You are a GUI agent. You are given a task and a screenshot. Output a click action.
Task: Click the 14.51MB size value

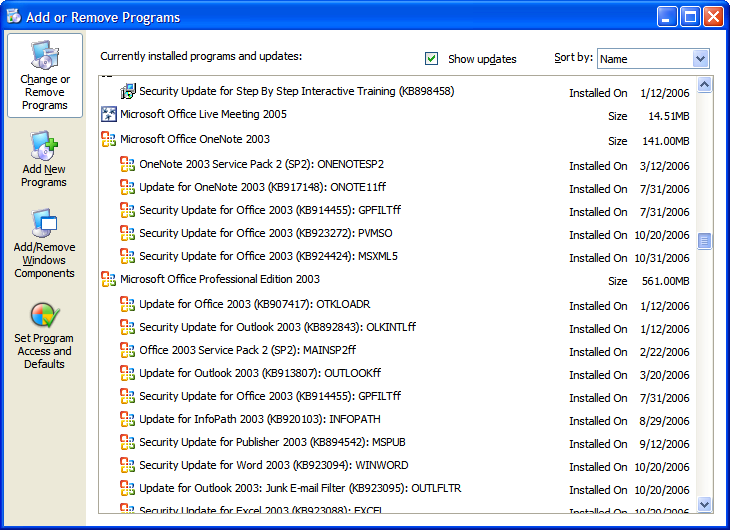click(669, 116)
